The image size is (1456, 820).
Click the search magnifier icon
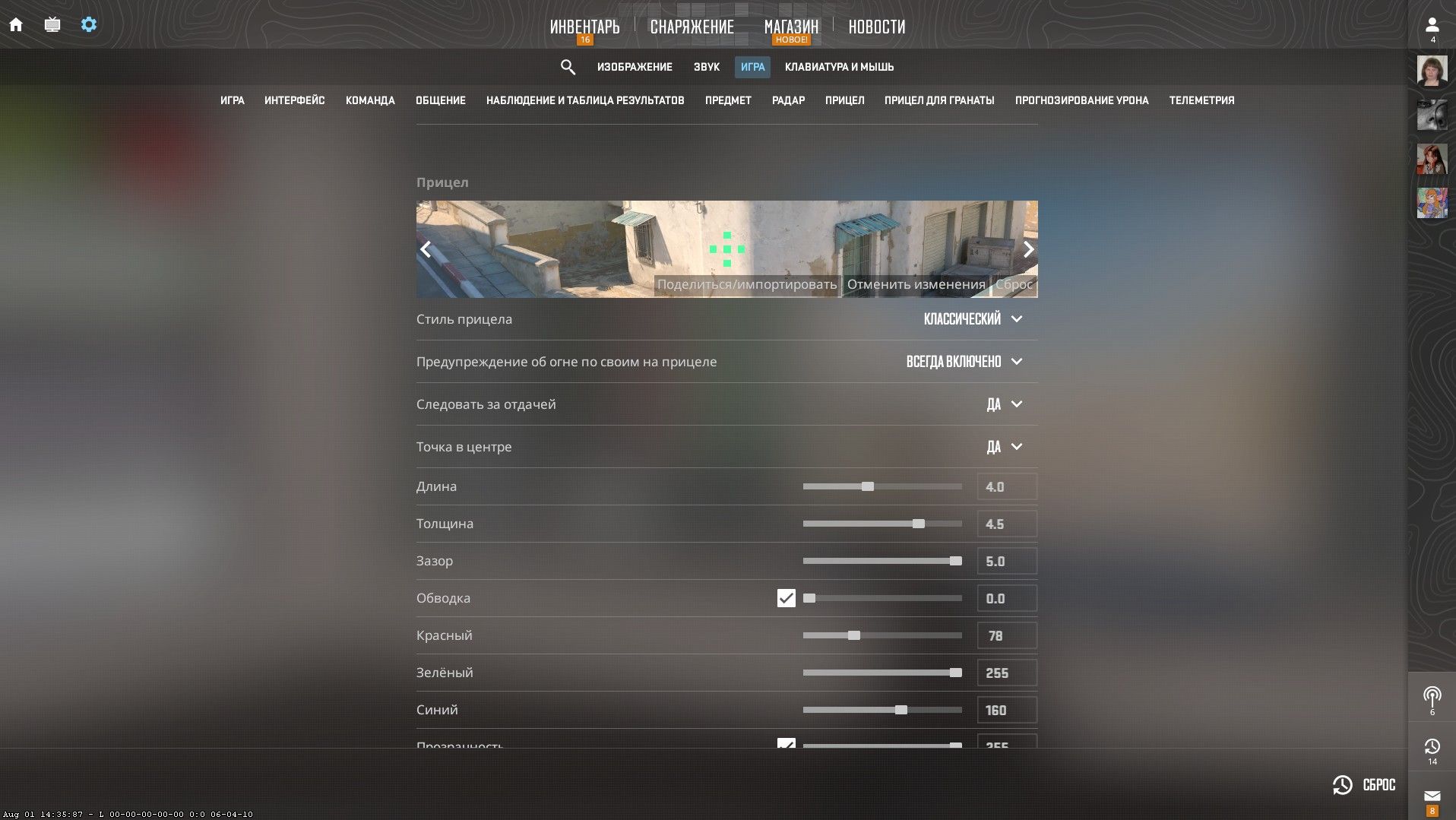pyautogui.click(x=568, y=67)
